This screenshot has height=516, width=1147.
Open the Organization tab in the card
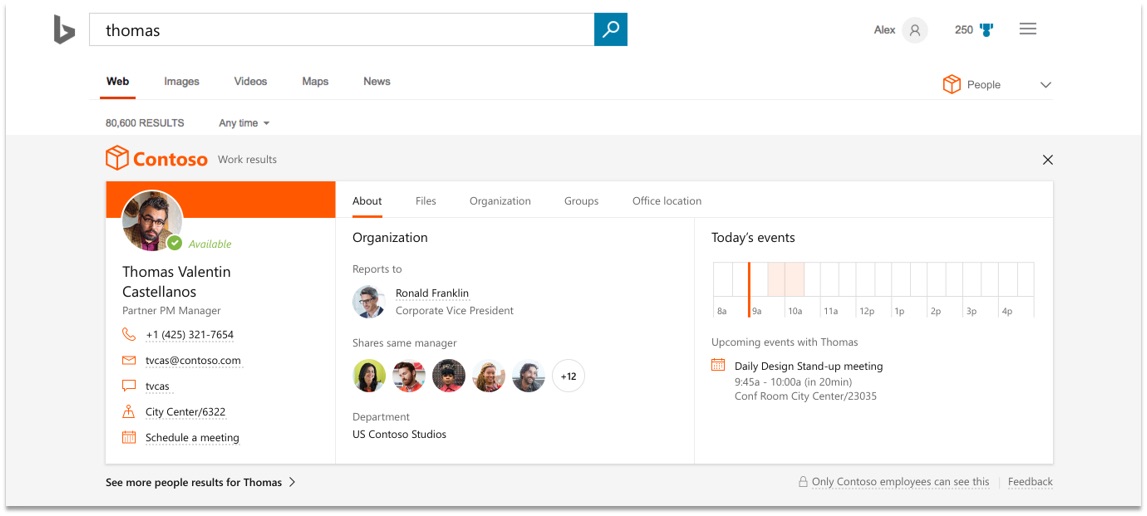pos(500,201)
